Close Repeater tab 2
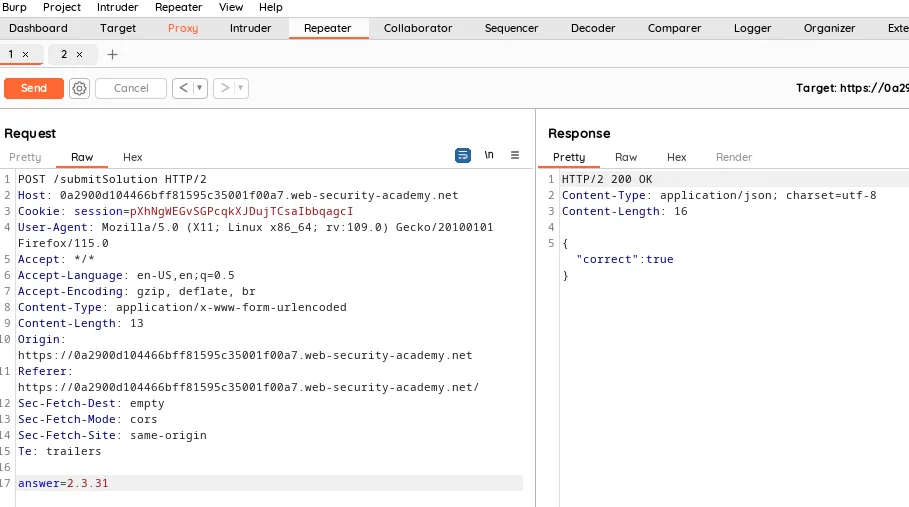Viewport: 909px width, 507px height. click(x=79, y=54)
